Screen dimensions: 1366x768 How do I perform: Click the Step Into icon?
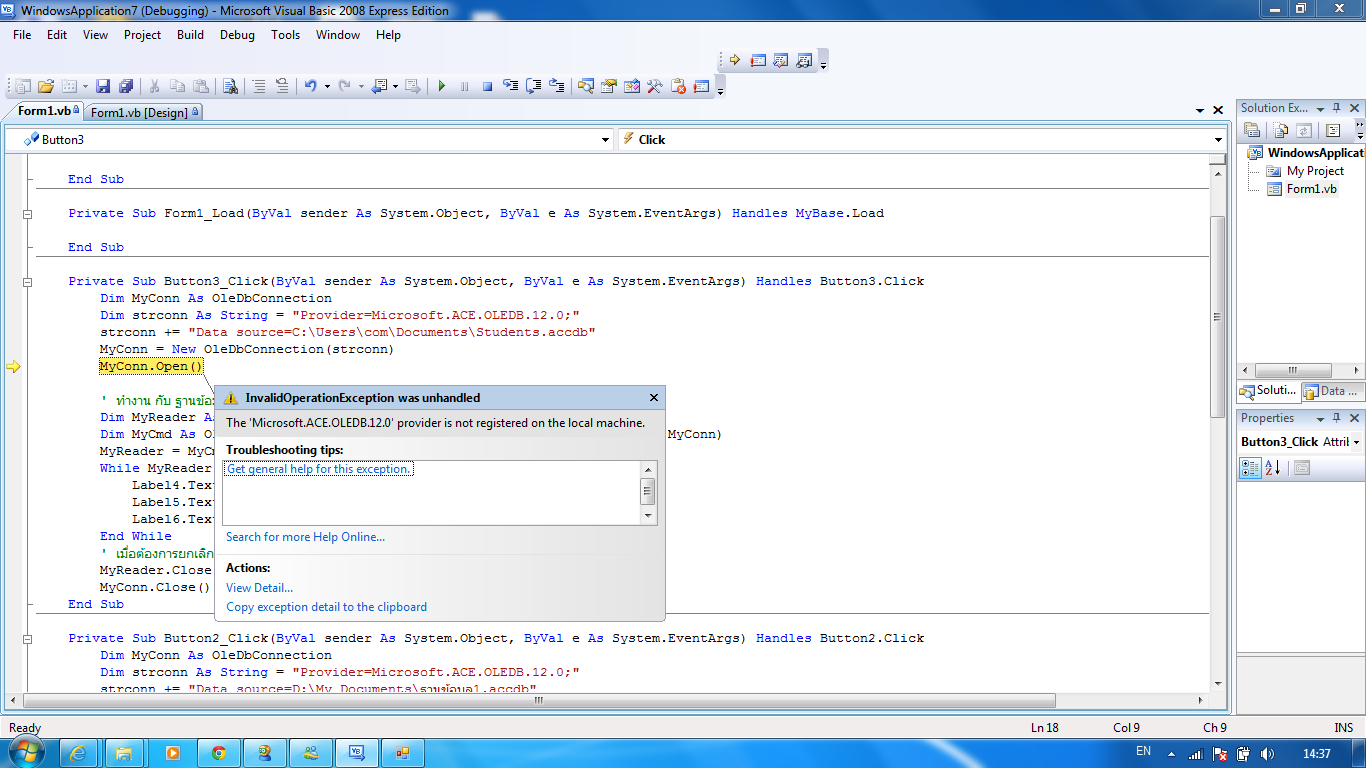pyautogui.click(x=511, y=86)
